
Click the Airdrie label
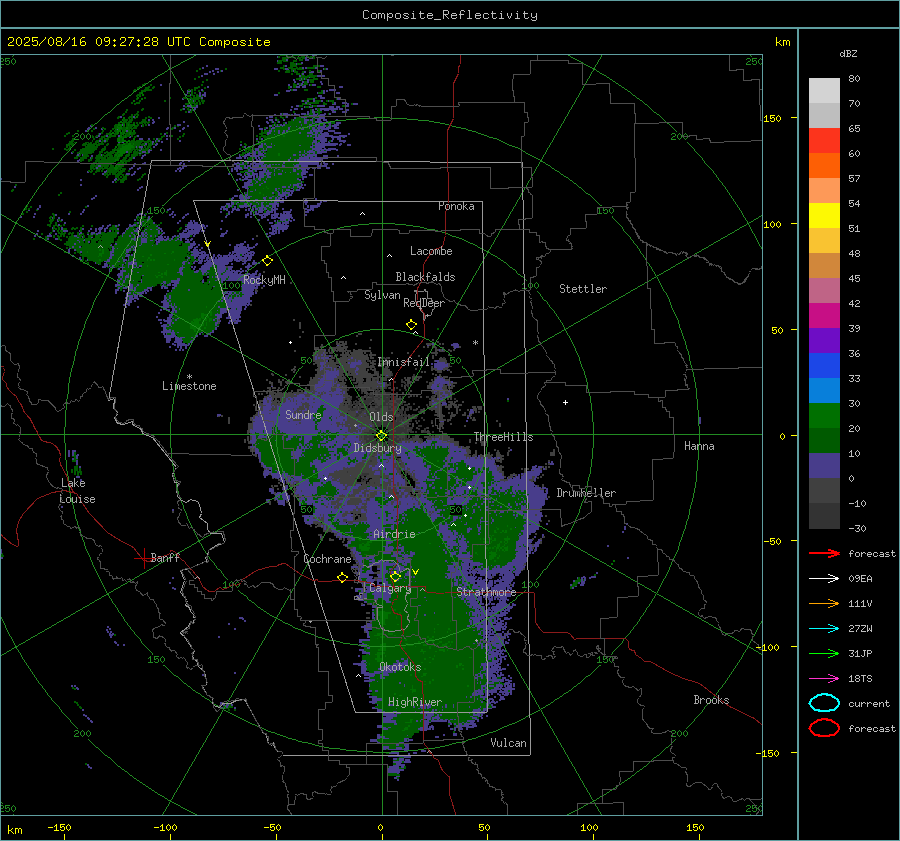coord(394,534)
